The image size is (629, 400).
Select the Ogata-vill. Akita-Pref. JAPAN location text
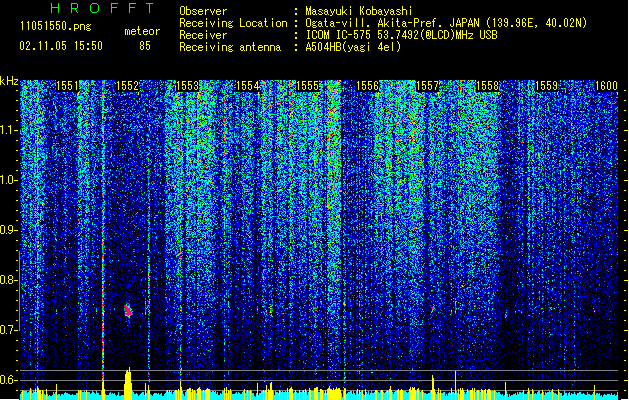pos(446,23)
